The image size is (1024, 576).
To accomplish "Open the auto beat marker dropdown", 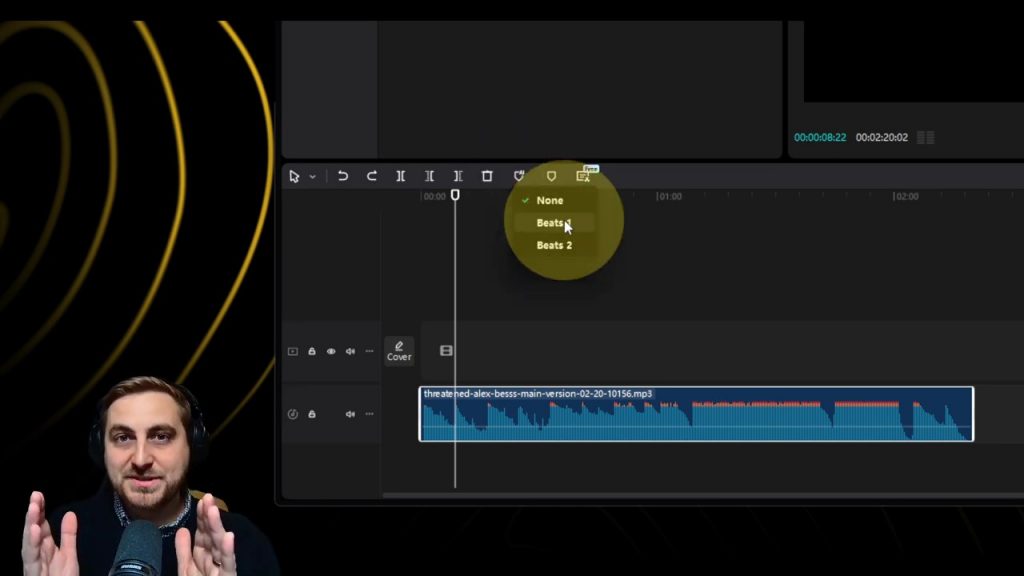I will 519,176.
